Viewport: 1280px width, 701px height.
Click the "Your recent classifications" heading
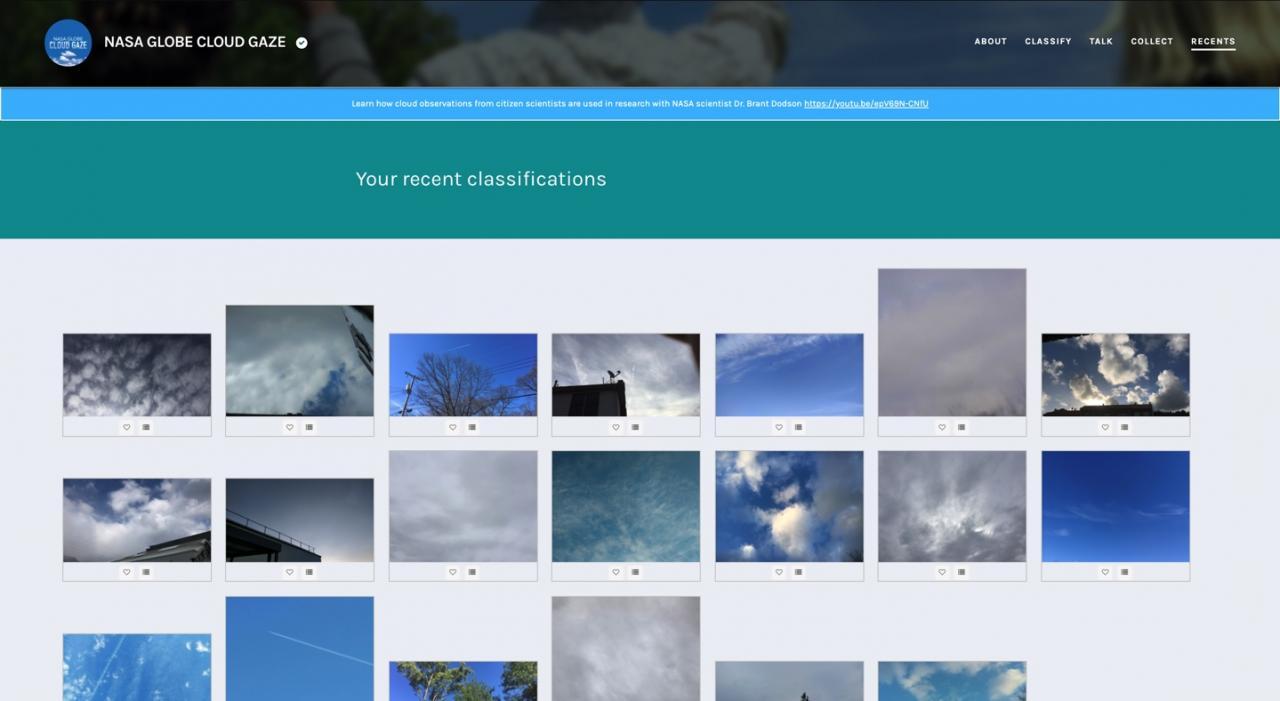pyautogui.click(x=481, y=179)
